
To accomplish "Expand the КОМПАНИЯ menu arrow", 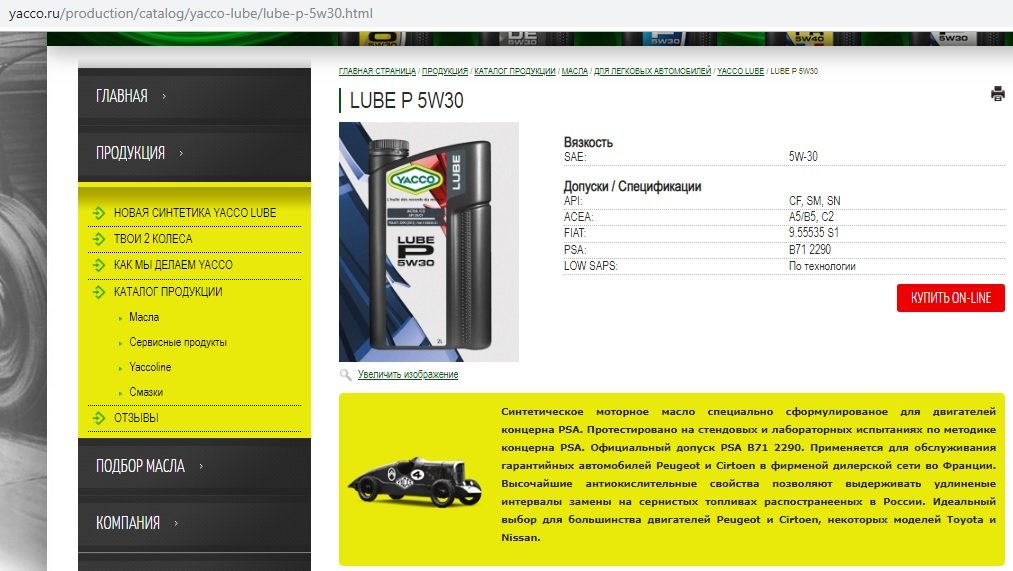I will 176,523.
